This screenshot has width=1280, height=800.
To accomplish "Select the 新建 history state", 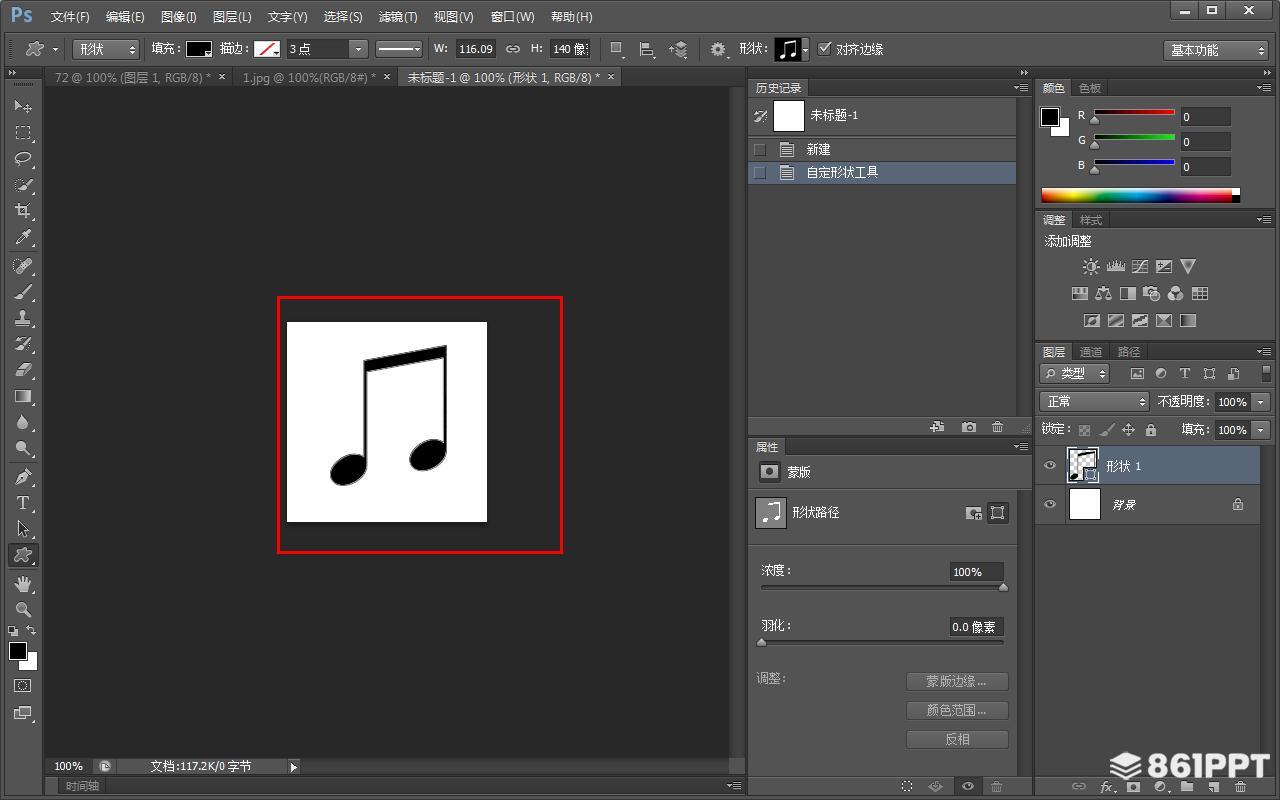I will (882, 149).
